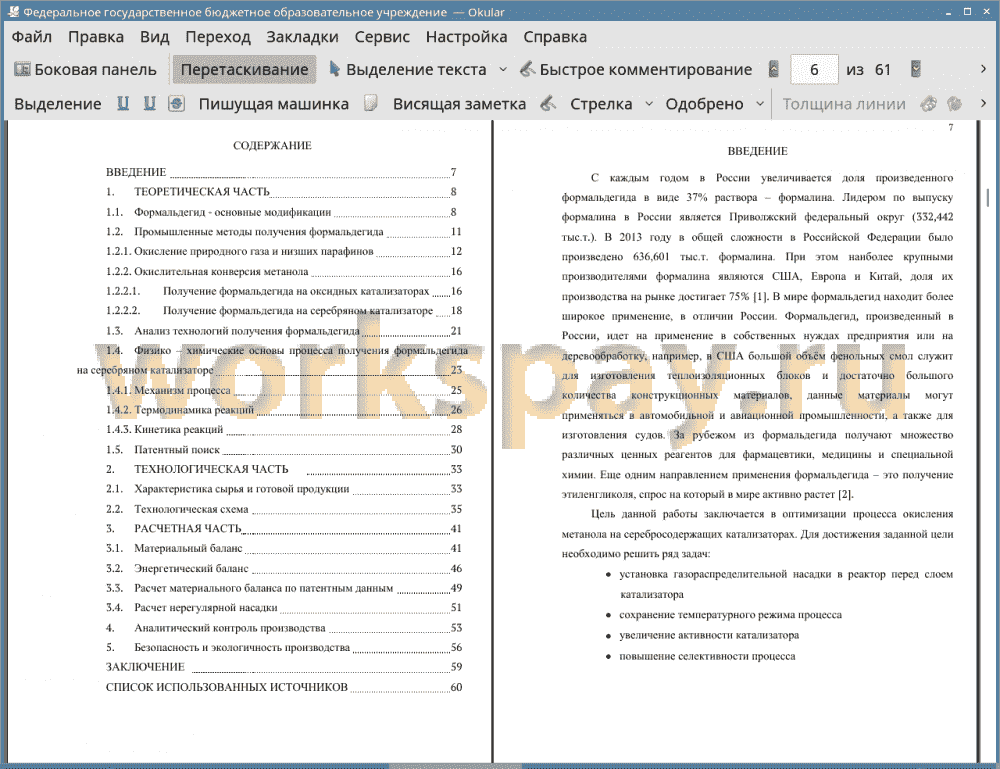Click the inline note icon before Висящая заметка
This screenshot has height=769, width=1000.
pyautogui.click(x=371, y=104)
